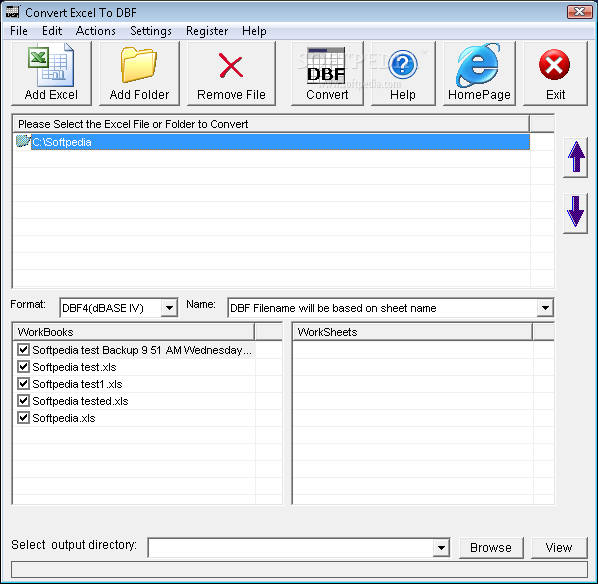Click the Add Excel toolbar icon
This screenshot has height=584, width=598.
(51, 66)
